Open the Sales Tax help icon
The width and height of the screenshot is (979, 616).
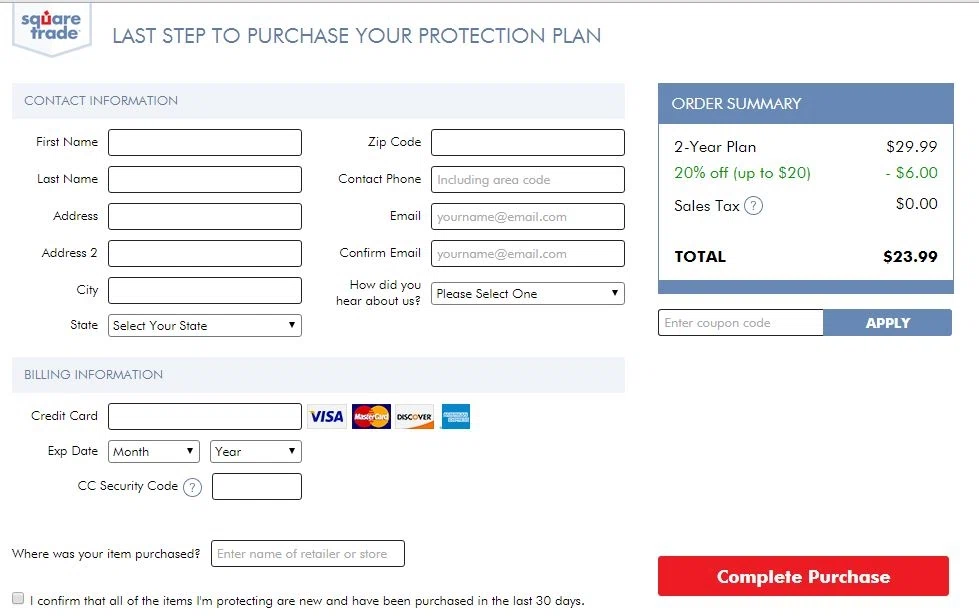(754, 205)
